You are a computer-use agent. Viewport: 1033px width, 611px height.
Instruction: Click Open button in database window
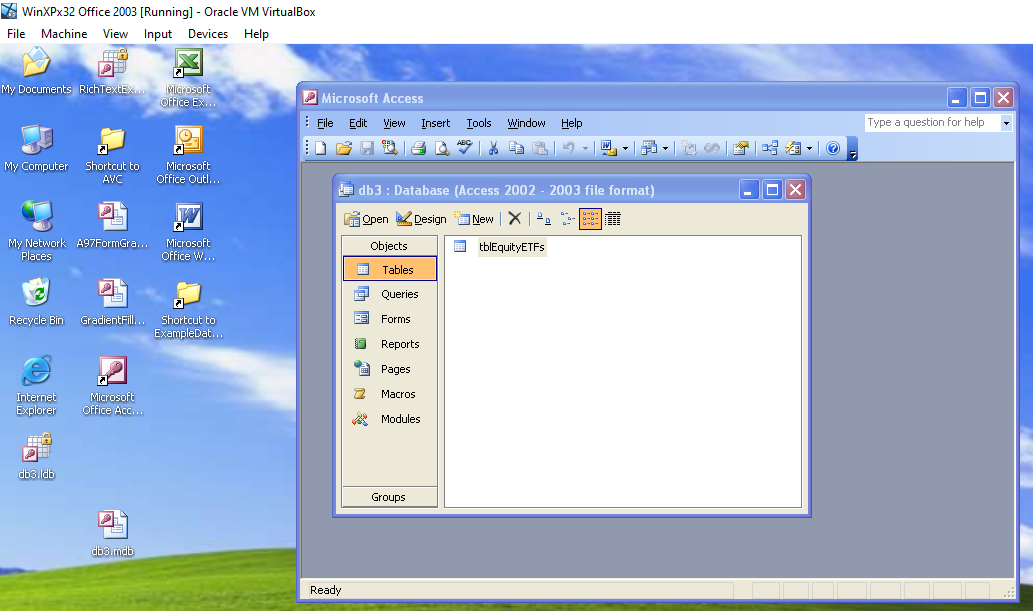366,219
